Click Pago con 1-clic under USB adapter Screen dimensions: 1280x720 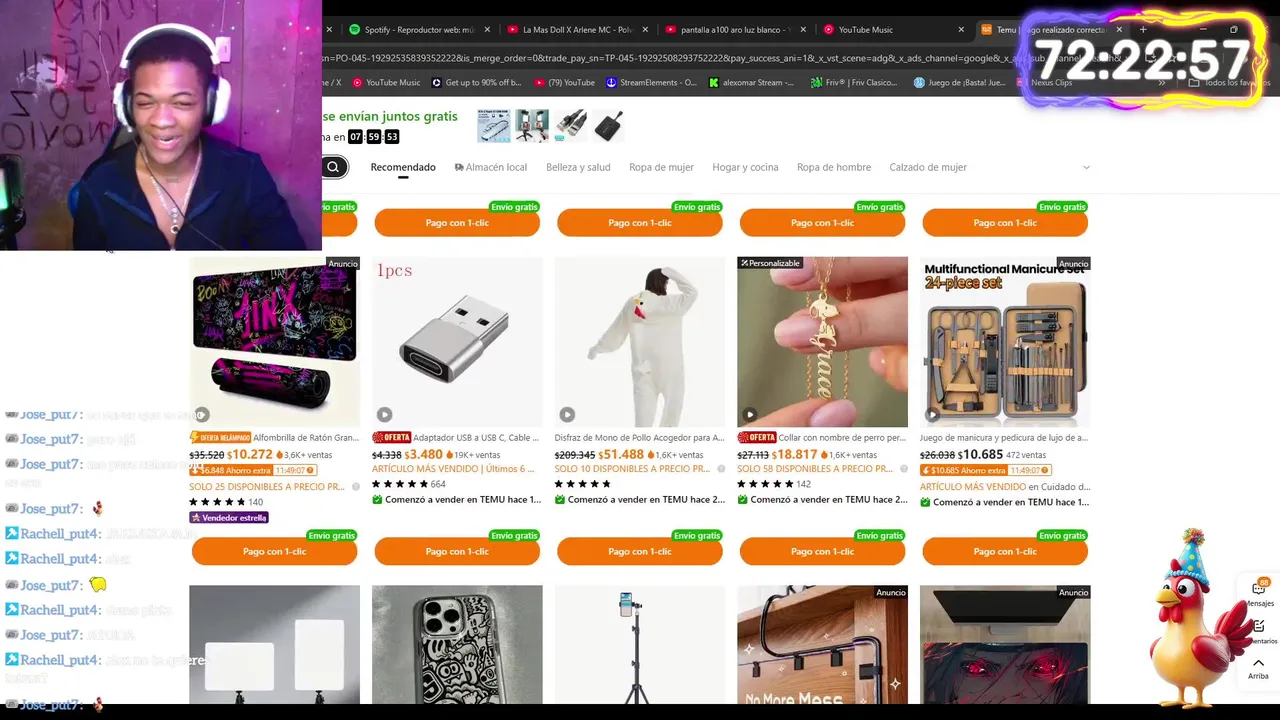(457, 551)
